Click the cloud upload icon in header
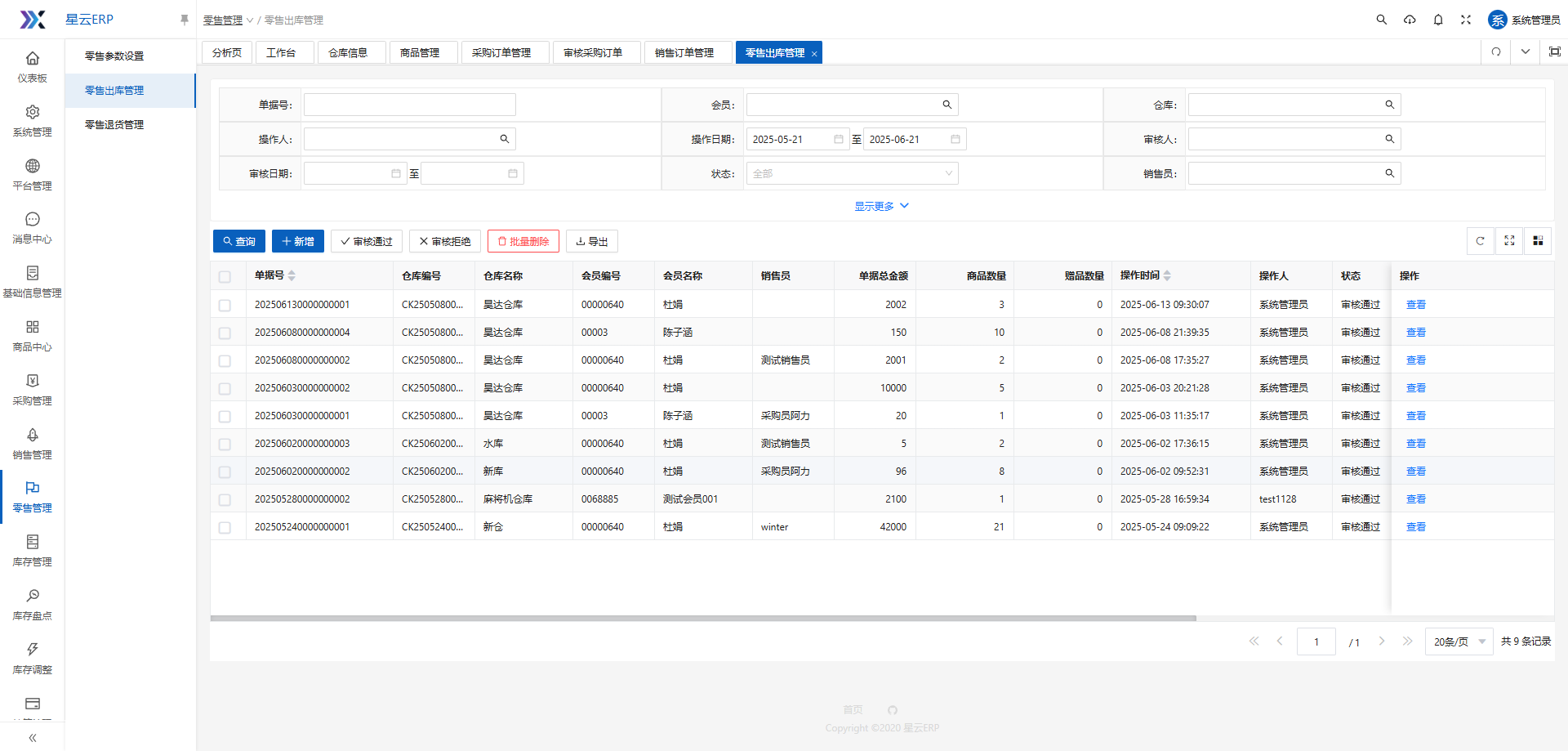Screen dimensions: 1568x751 pyautogui.click(x=1410, y=20)
